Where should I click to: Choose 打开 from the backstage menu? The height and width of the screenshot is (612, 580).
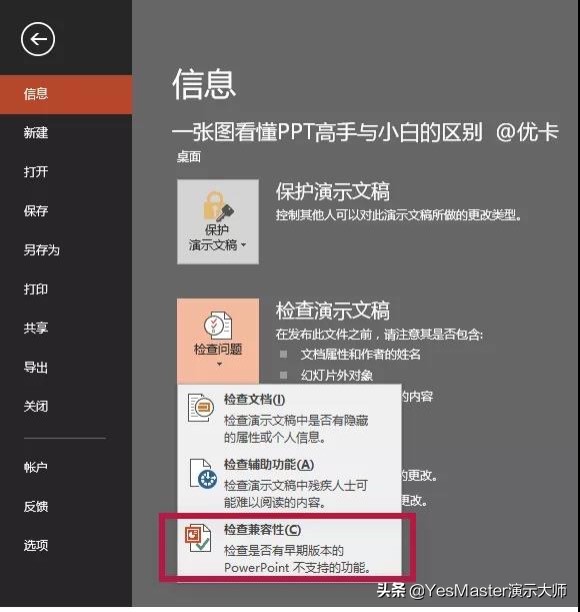click(66, 172)
